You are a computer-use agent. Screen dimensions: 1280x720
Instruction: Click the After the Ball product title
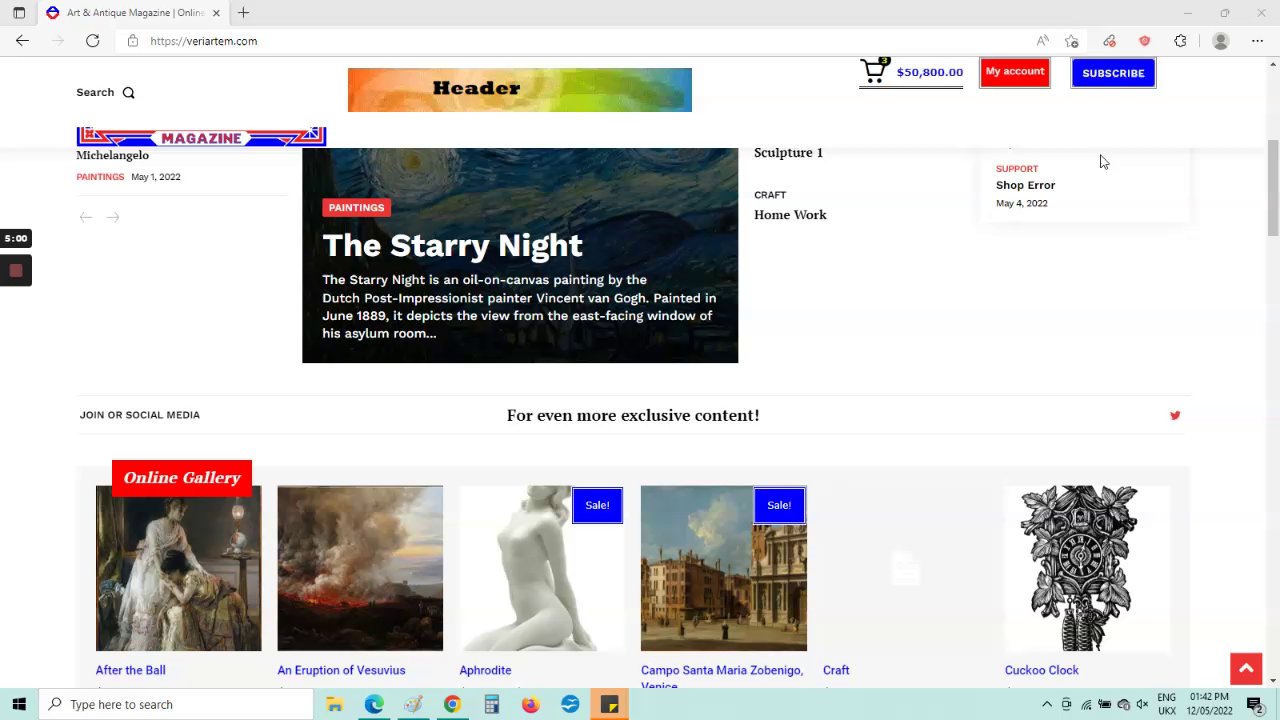coord(130,670)
